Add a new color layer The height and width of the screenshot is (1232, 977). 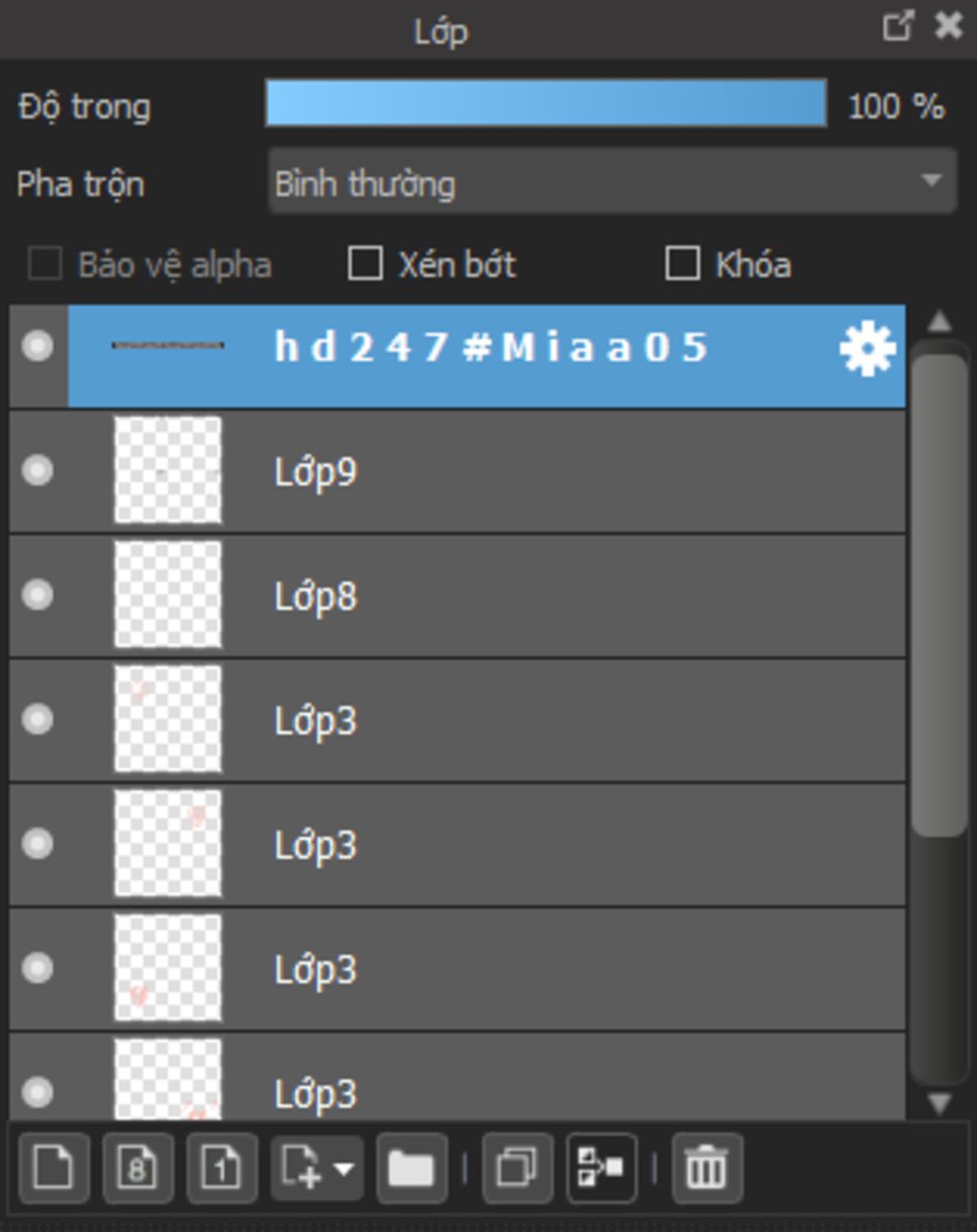pos(53,1168)
